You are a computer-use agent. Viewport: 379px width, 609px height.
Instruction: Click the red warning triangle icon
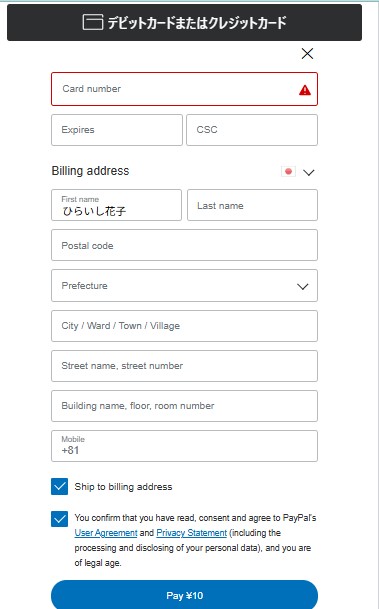[305, 90]
